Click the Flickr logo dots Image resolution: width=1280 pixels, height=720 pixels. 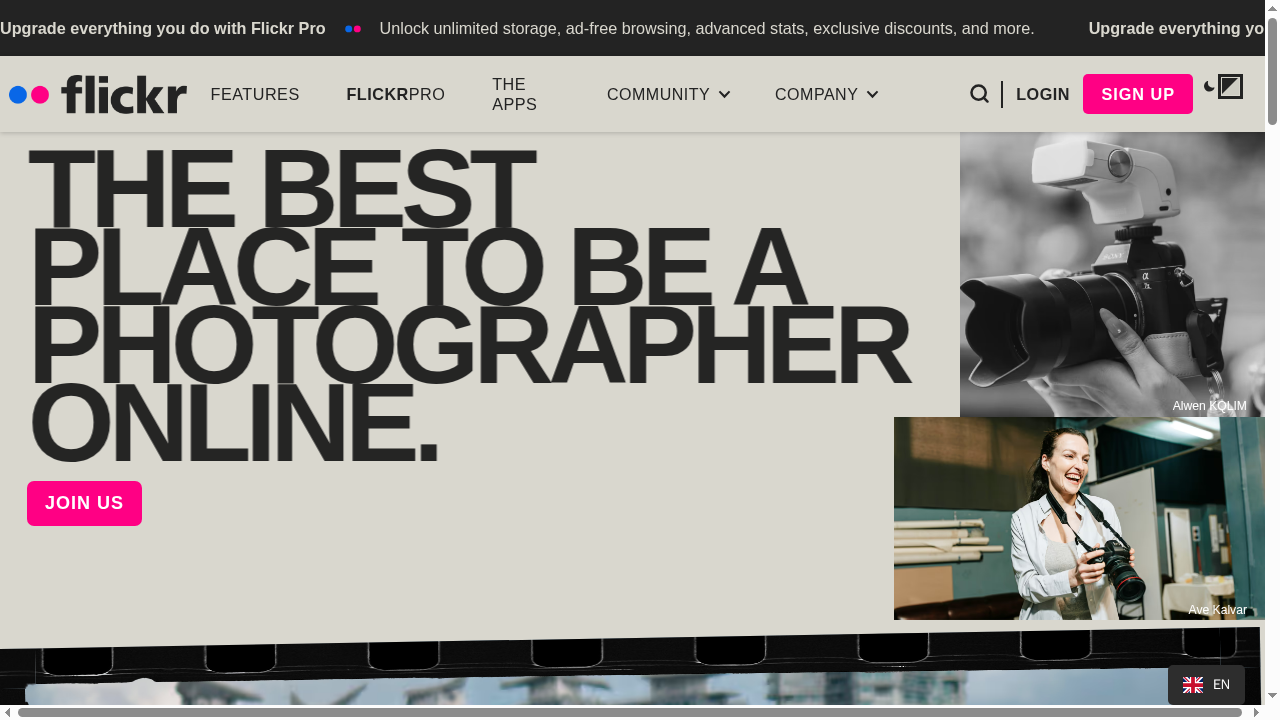tap(28, 94)
